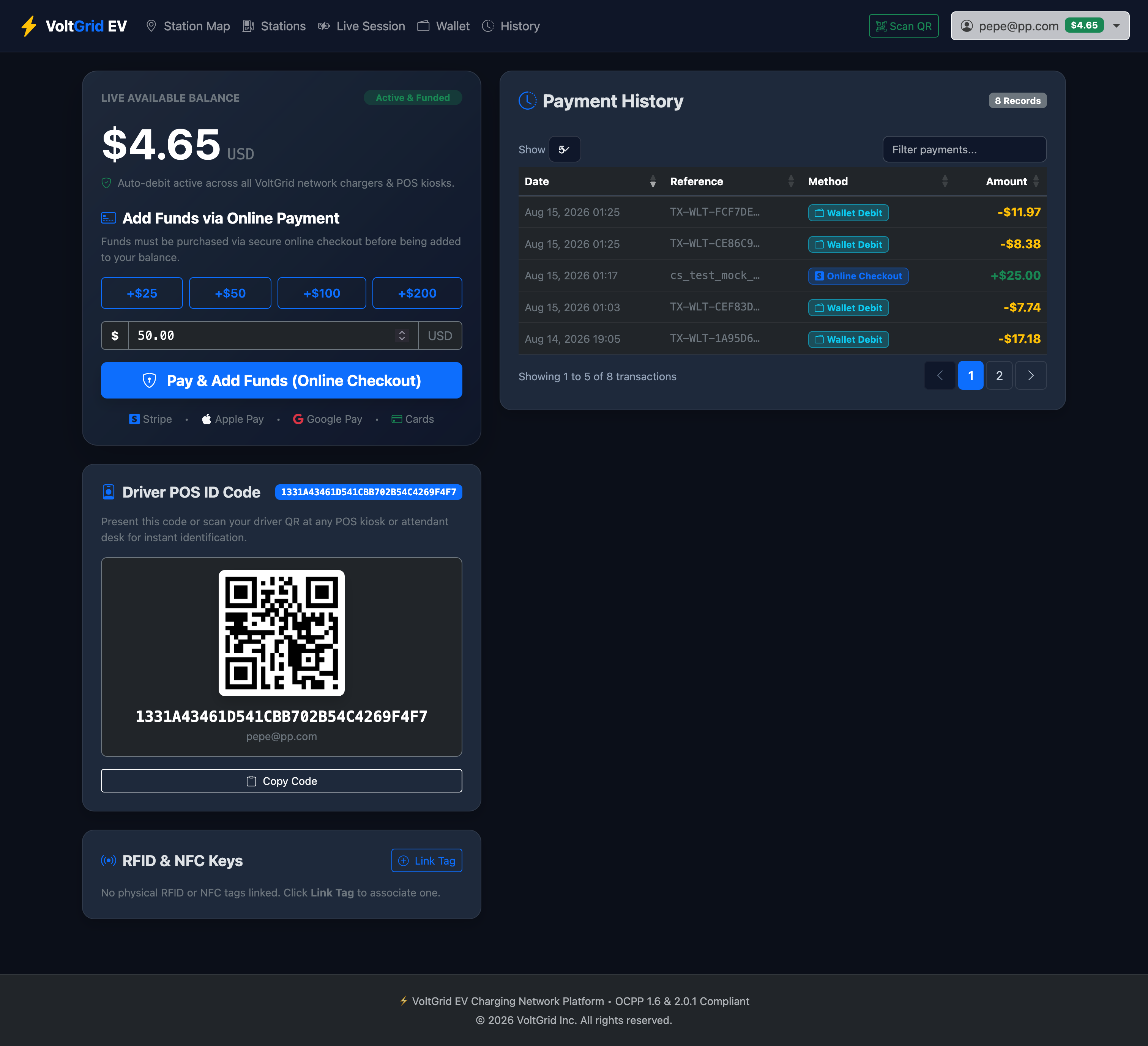Click the card icon beside Add Funds heading

tap(108, 218)
